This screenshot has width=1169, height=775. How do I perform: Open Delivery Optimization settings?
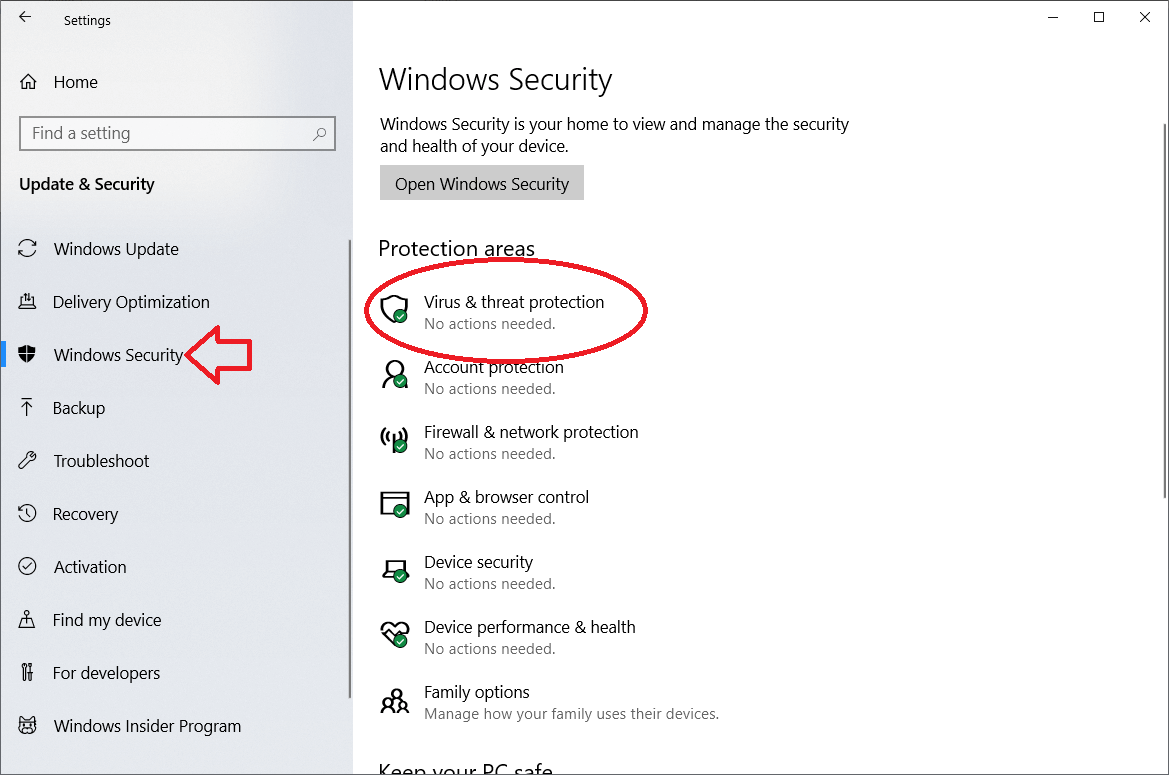tap(131, 301)
